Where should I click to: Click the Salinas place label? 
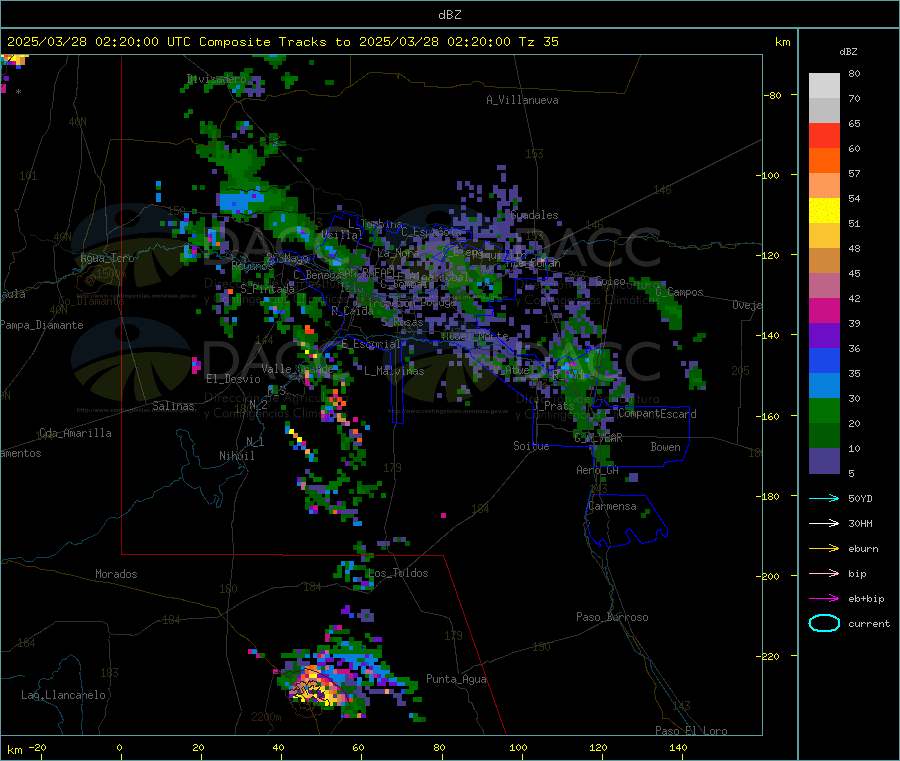[173, 406]
